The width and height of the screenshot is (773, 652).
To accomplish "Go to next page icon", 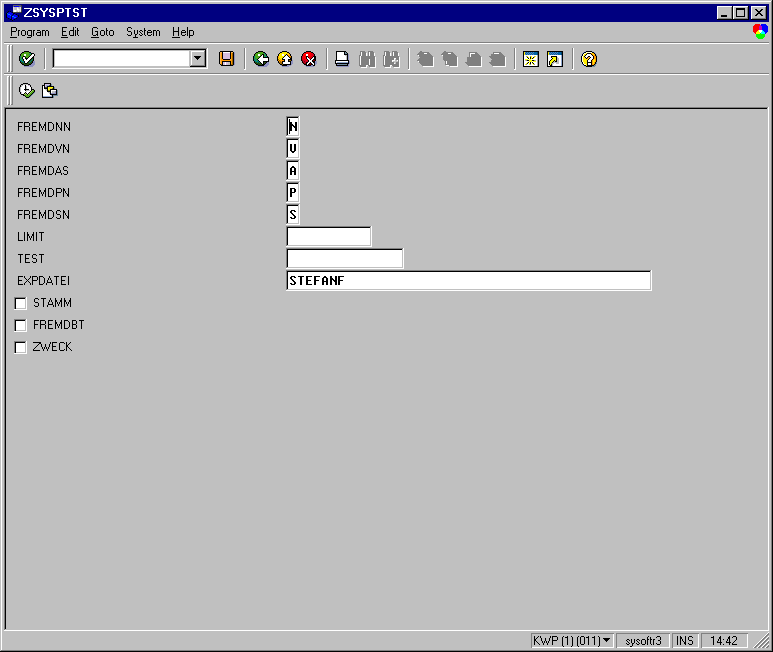I will (474, 59).
